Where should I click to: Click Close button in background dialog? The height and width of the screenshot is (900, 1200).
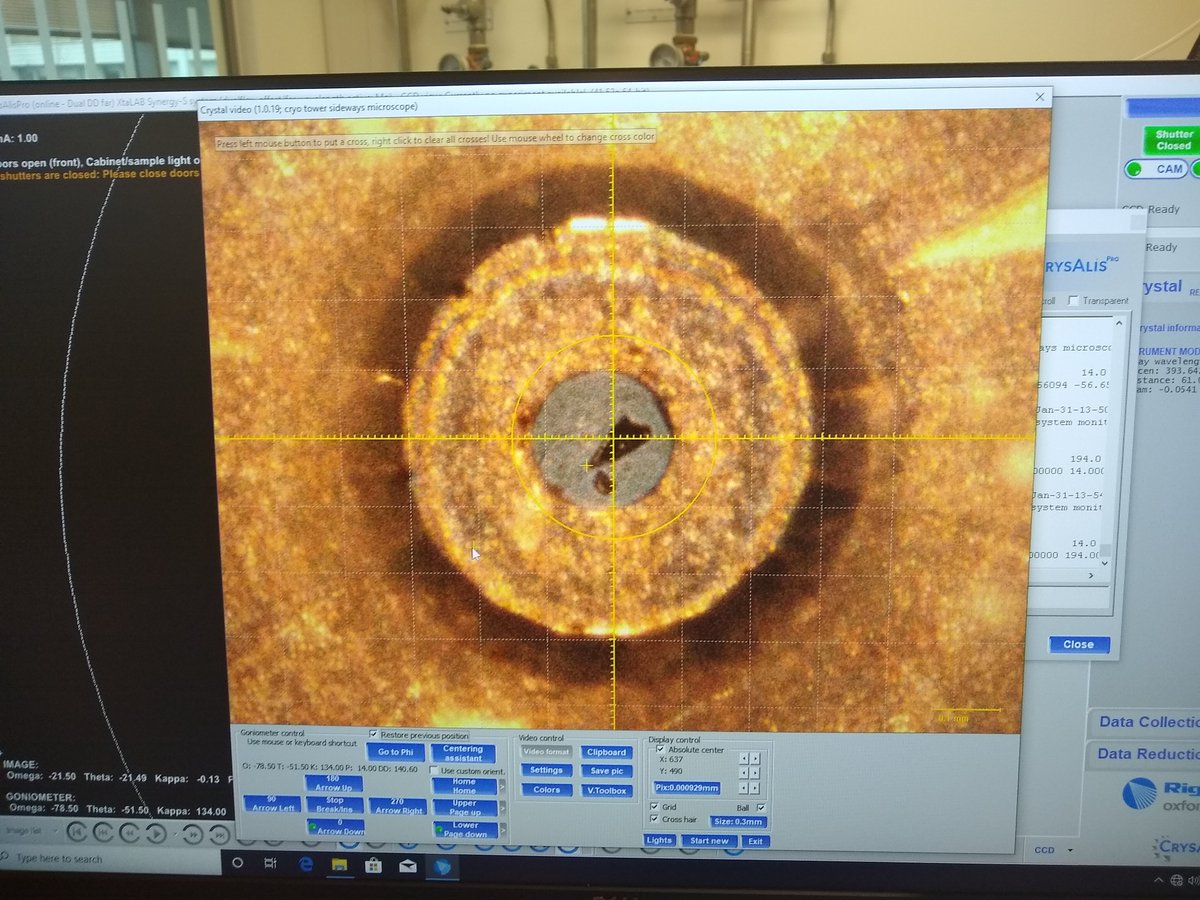pos(1079,644)
